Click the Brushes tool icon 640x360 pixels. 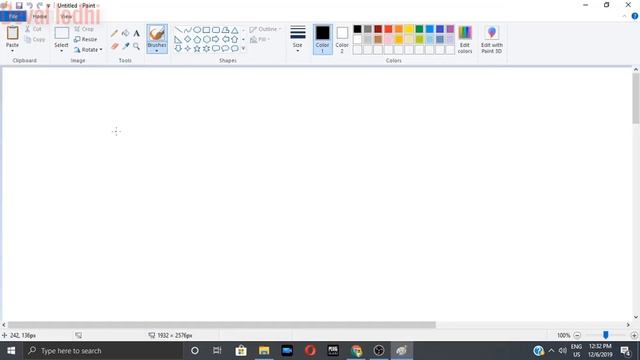(157, 33)
